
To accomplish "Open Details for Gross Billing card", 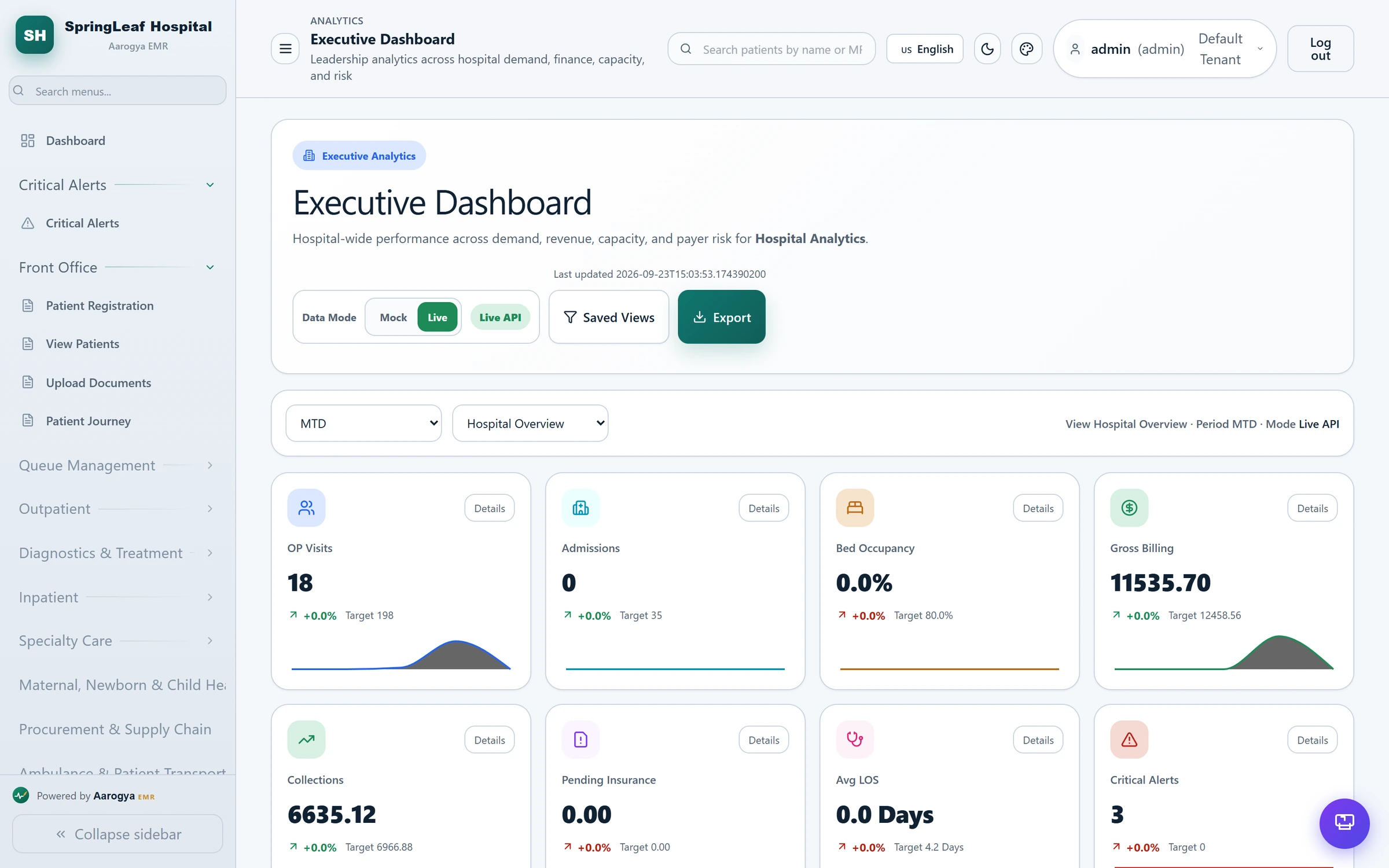I will click(x=1313, y=508).
